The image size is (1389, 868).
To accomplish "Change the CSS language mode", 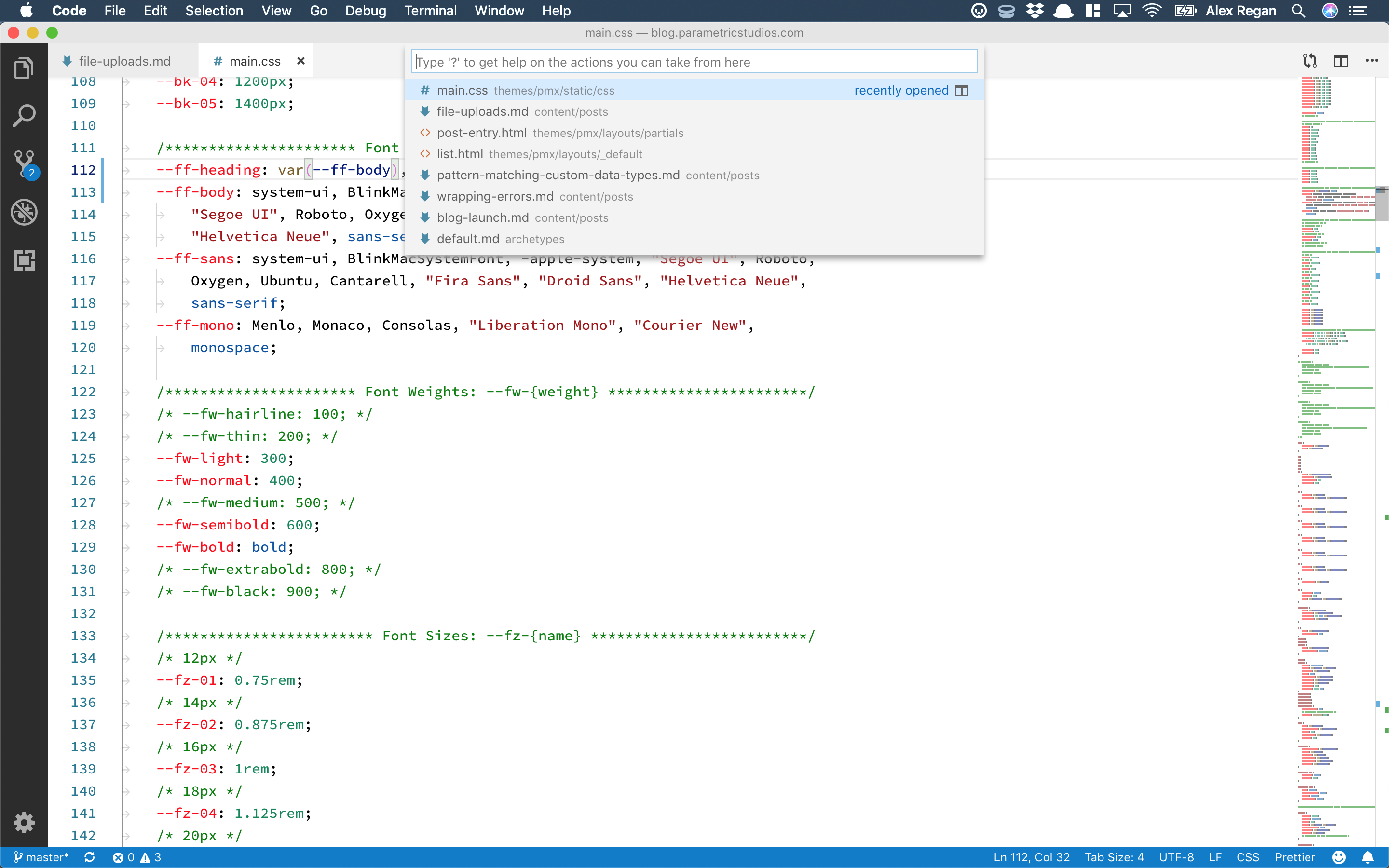I will [1248, 857].
